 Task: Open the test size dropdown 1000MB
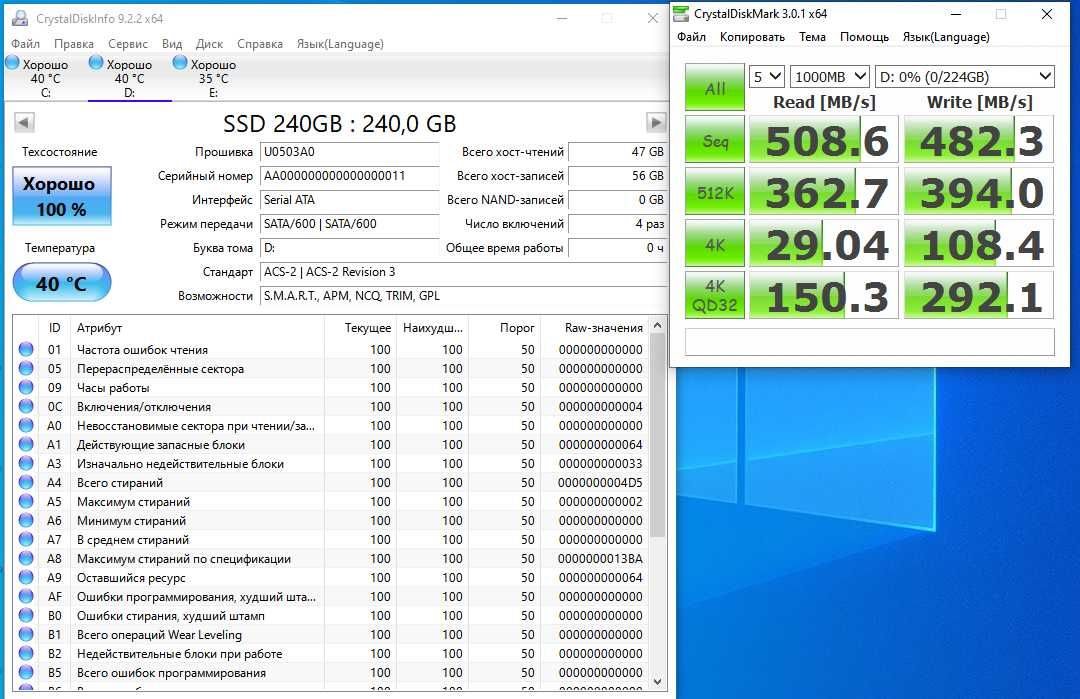[x=830, y=76]
